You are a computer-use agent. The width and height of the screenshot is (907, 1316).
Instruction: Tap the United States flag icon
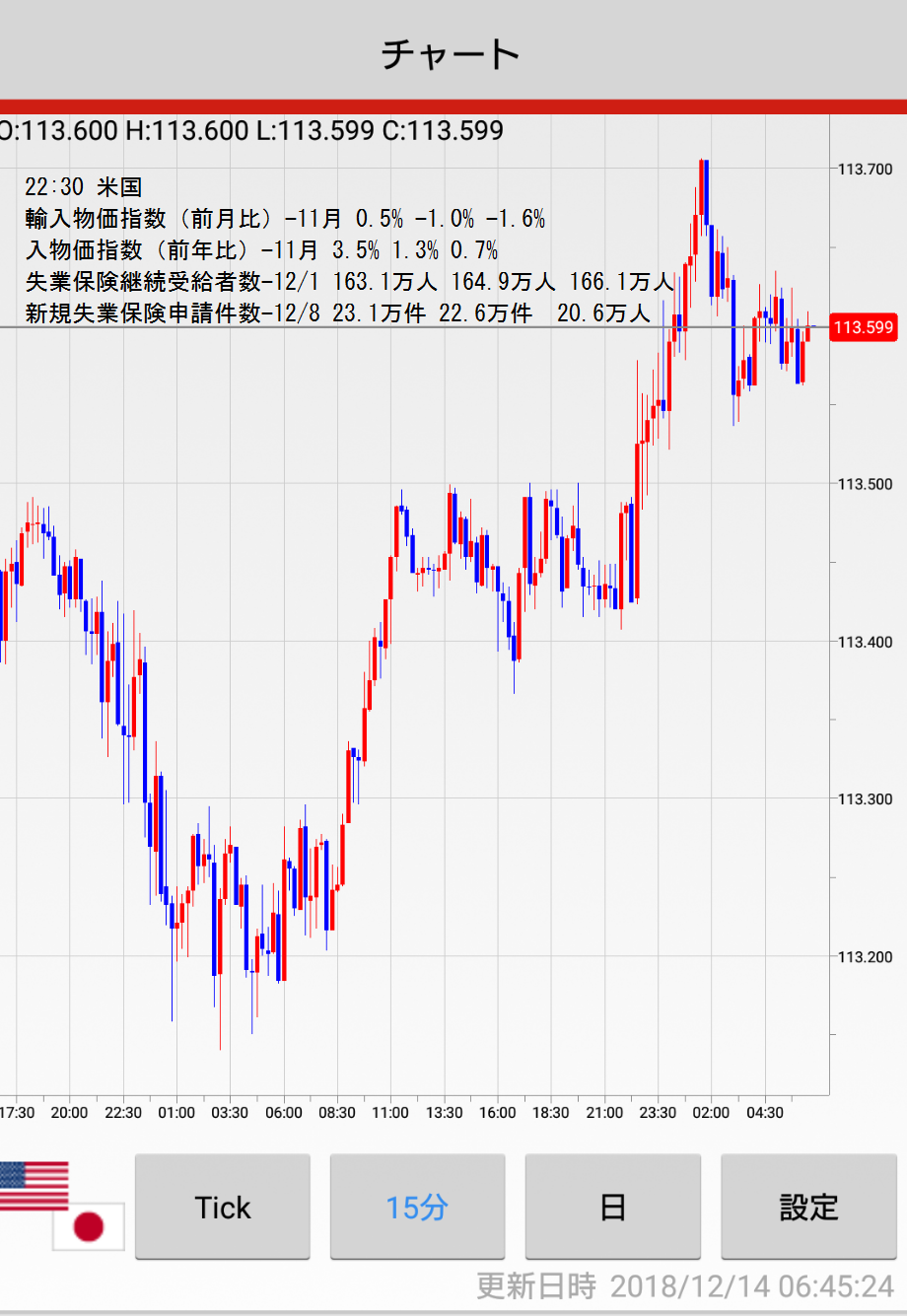pos(34,1184)
